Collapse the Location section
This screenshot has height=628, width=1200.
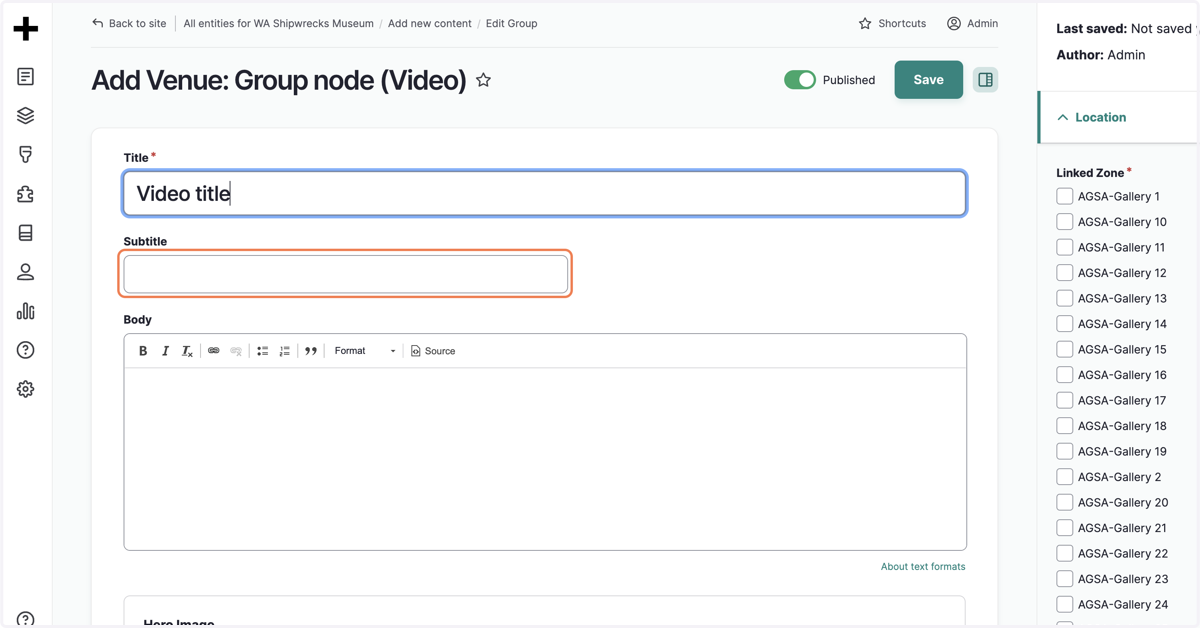[x=1118, y=117]
